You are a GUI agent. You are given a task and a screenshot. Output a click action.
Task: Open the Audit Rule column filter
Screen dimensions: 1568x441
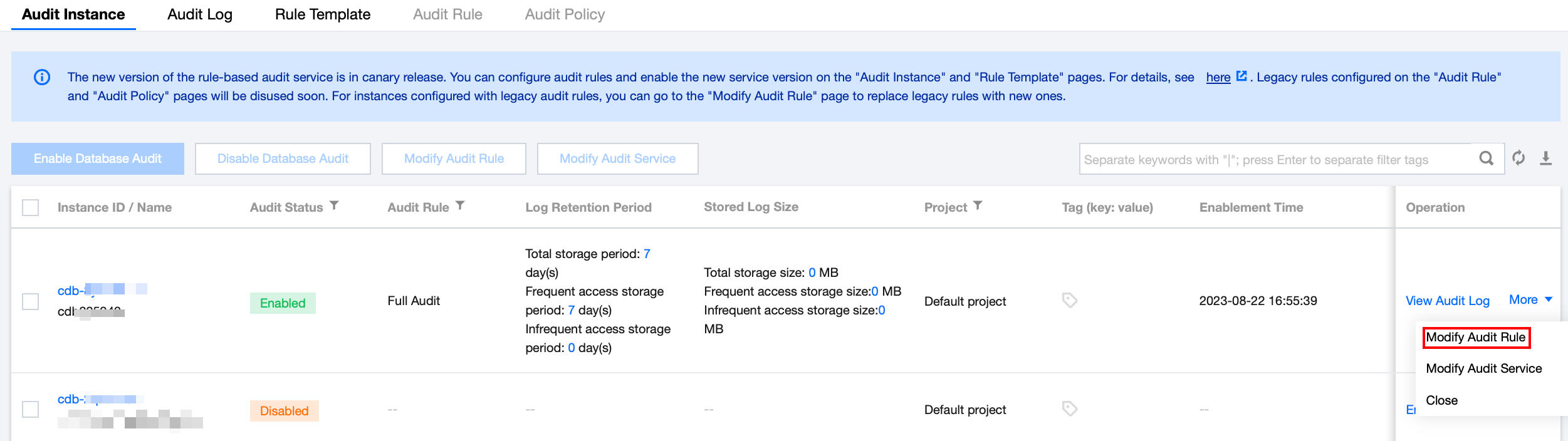pos(460,205)
